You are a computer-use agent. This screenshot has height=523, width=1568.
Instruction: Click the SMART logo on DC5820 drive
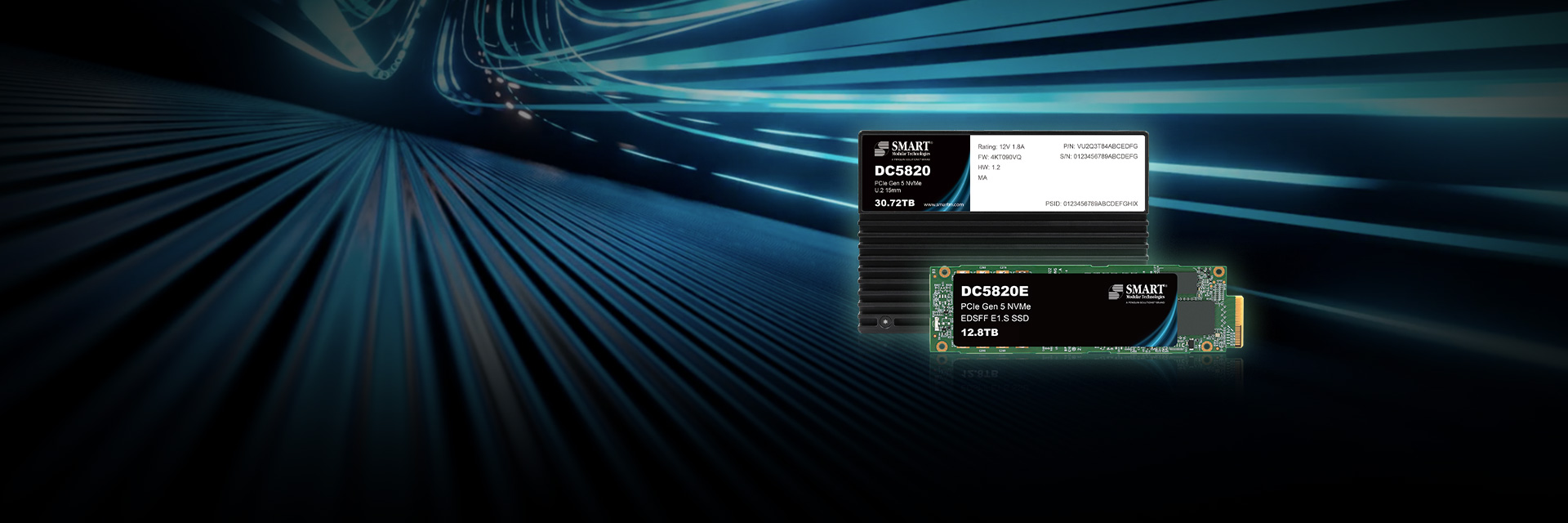[x=902, y=149]
